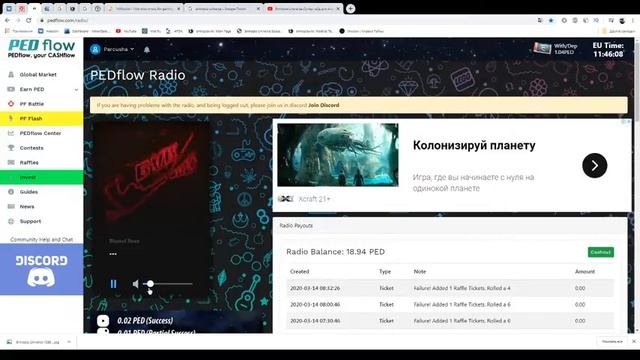Open PF Battle page
The height and width of the screenshot is (360, 640).
[32, 104]
